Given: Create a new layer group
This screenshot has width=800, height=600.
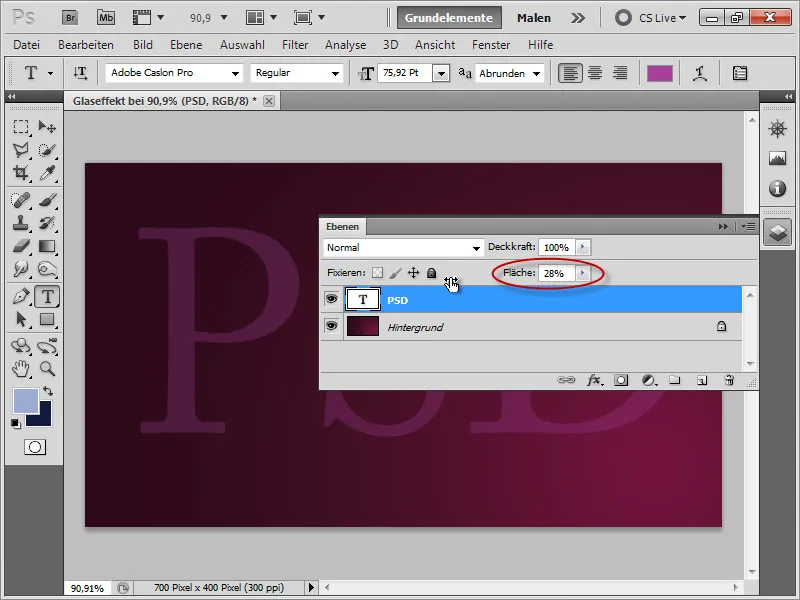Looking at the screenshot, I should tap(675, 380).
